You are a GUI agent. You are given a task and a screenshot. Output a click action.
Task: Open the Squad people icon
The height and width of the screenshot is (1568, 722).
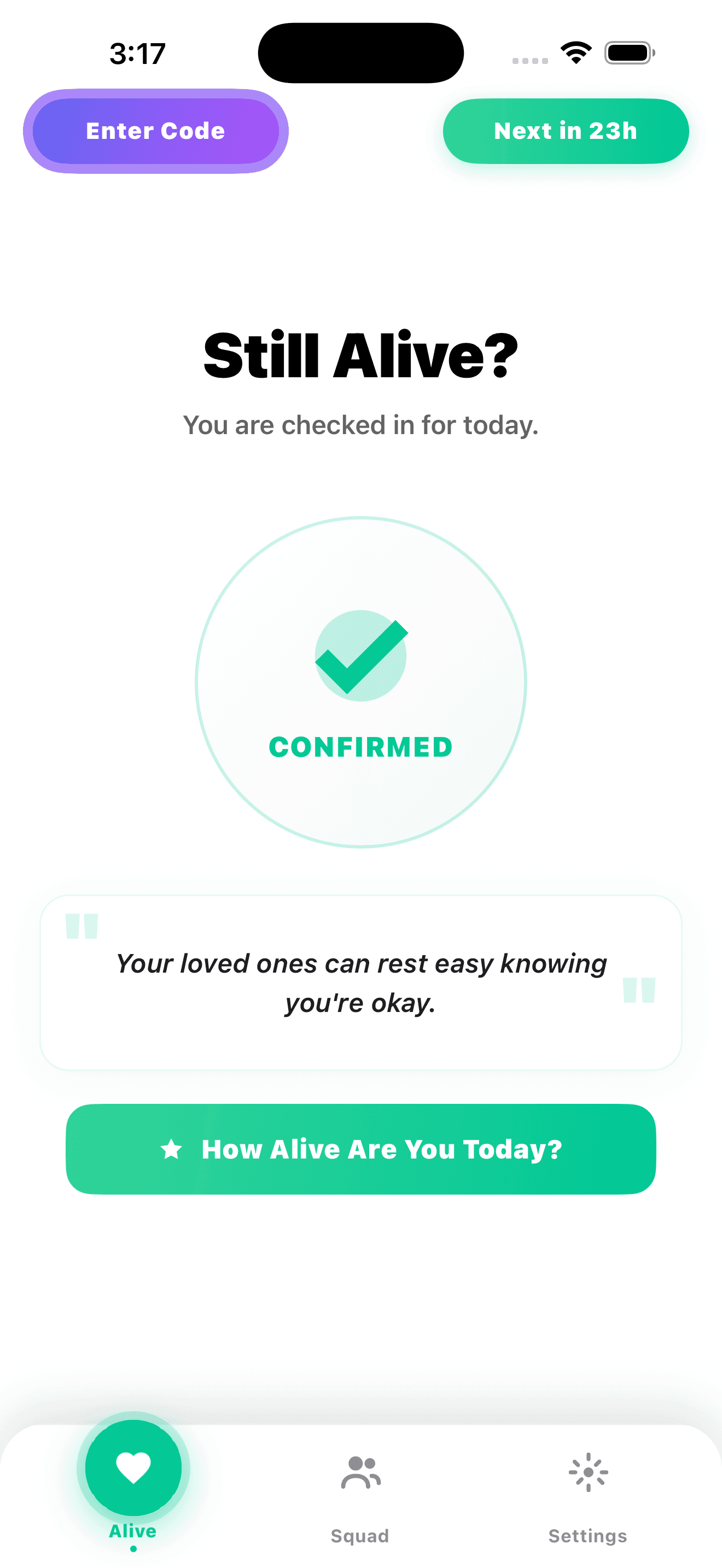[360, 1472]
